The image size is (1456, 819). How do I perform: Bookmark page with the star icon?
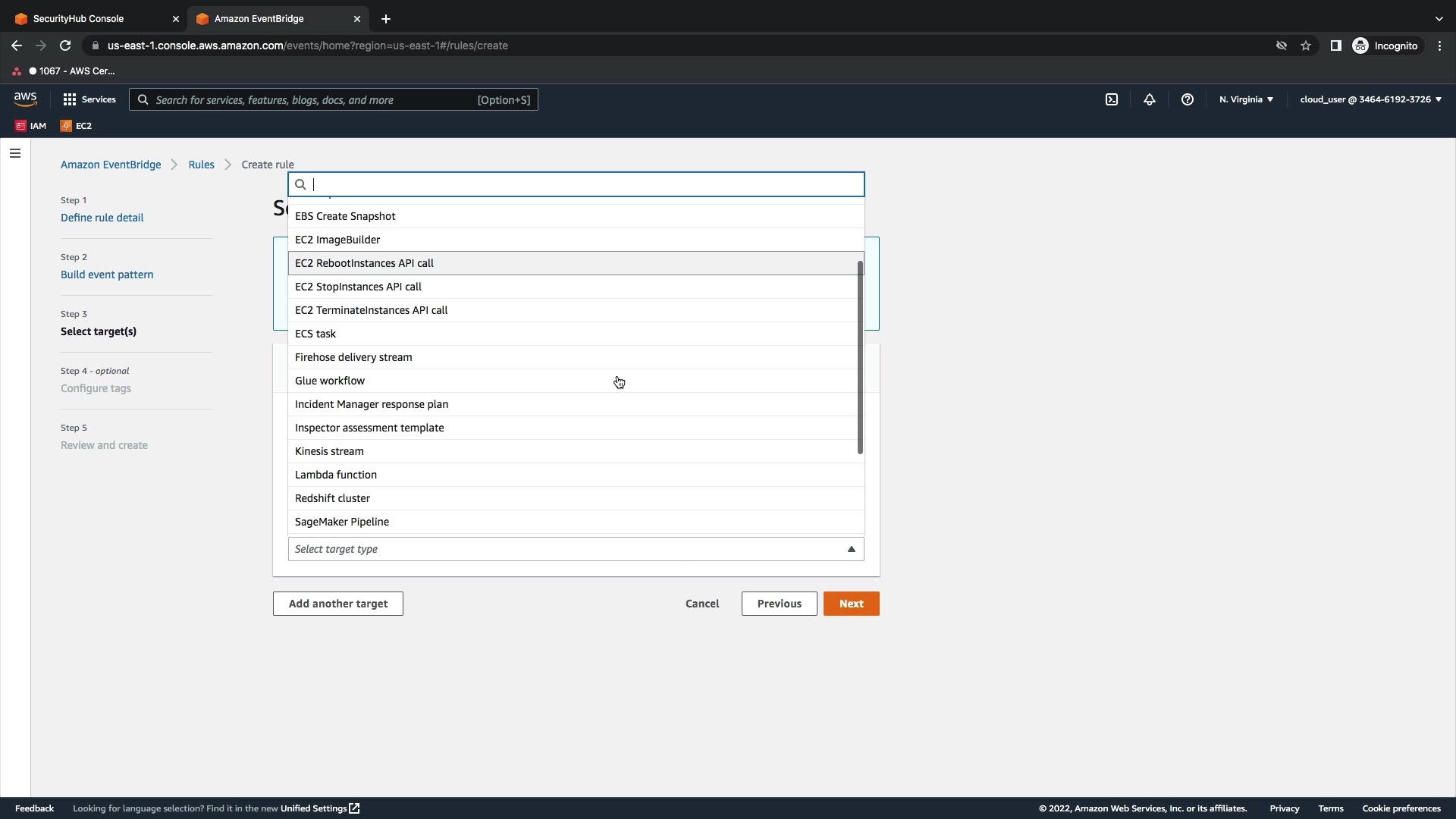pos(1306,45)
